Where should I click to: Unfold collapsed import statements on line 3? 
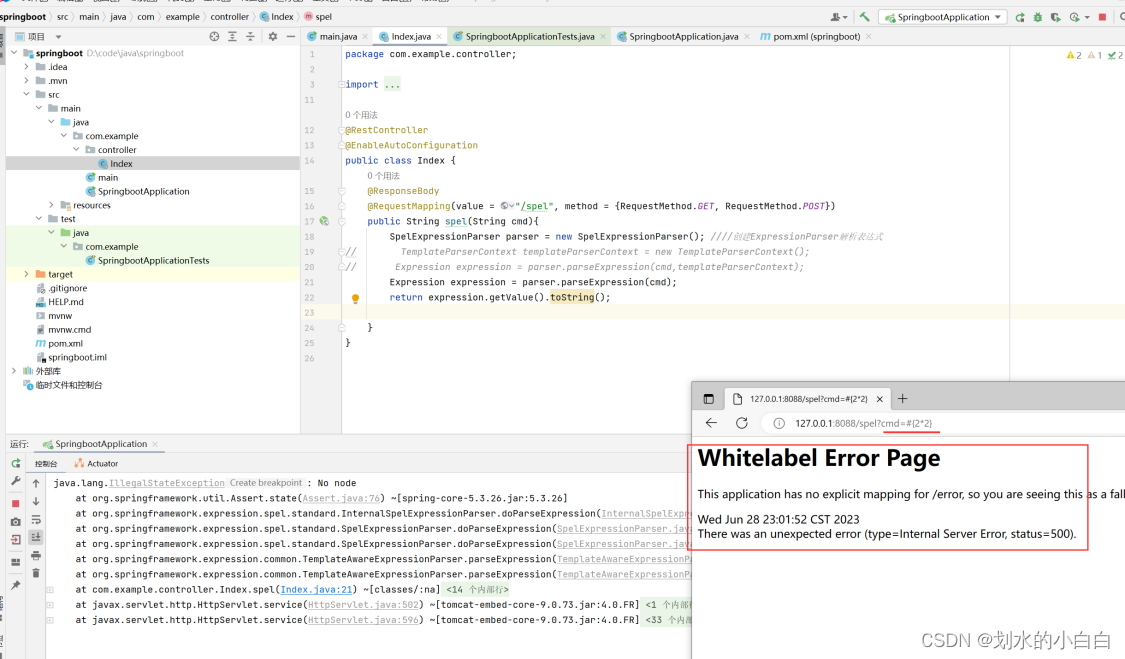click(342, 84)
